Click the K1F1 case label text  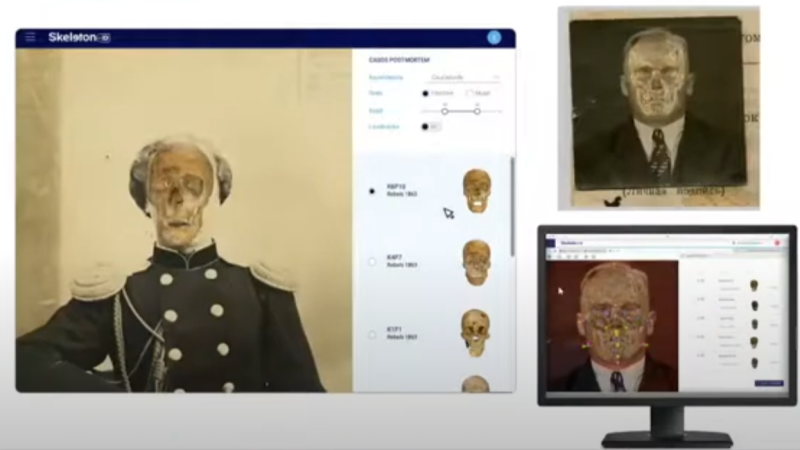click(x=402, y=333)
